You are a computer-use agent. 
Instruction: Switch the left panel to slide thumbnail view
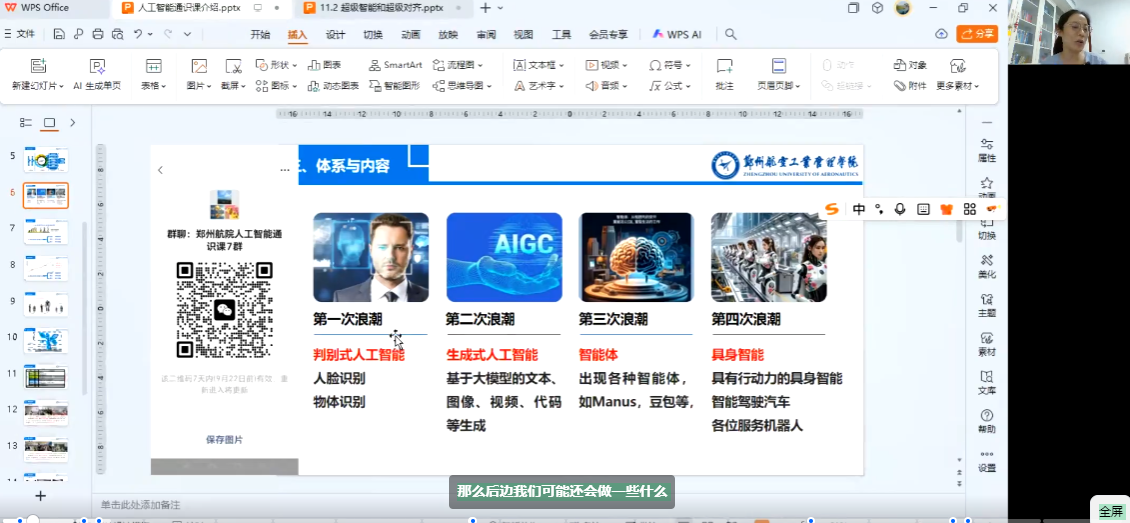tap(49, 122)
